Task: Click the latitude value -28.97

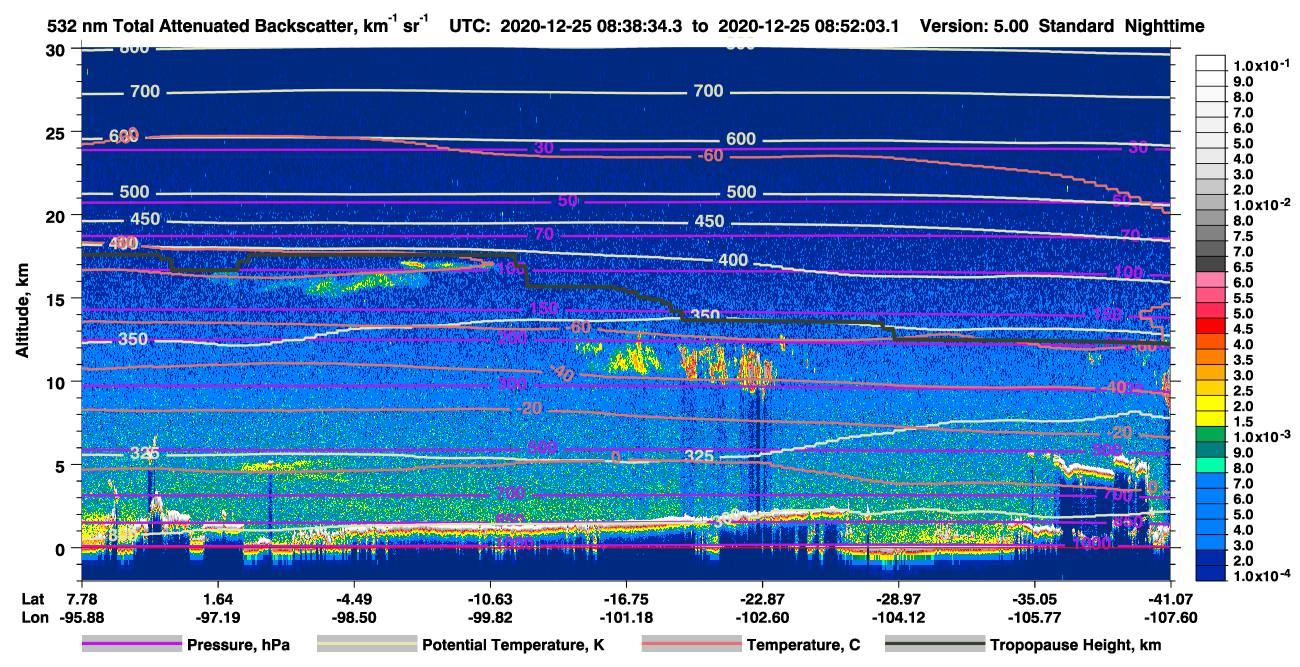Action: coord(898,598)
